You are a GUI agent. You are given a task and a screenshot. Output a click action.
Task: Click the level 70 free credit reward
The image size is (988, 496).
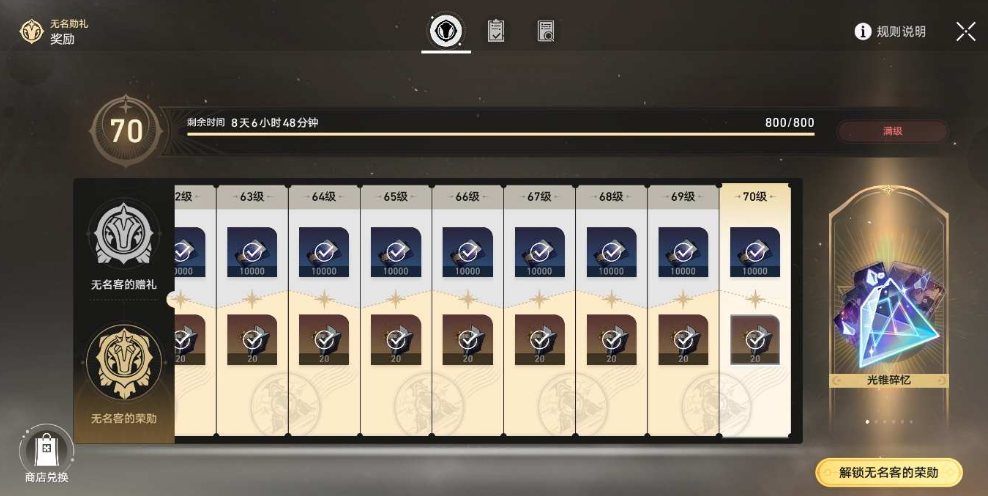point(755,252)
